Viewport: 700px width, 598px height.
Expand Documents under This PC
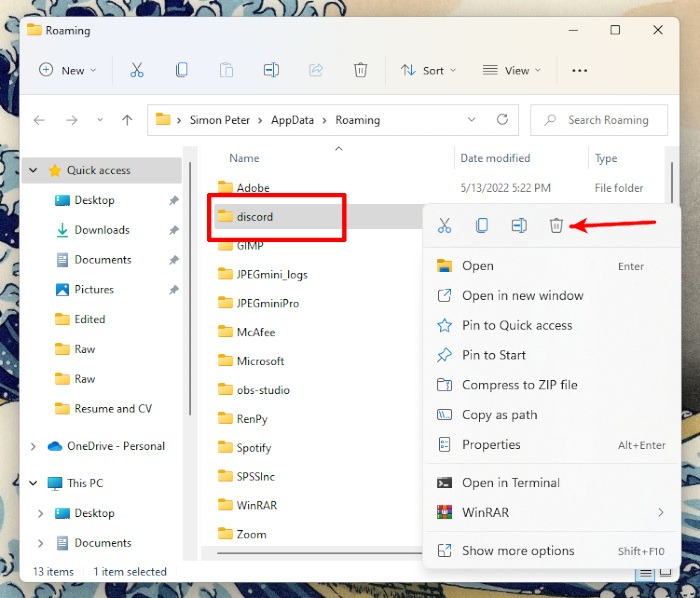(40, 543)
